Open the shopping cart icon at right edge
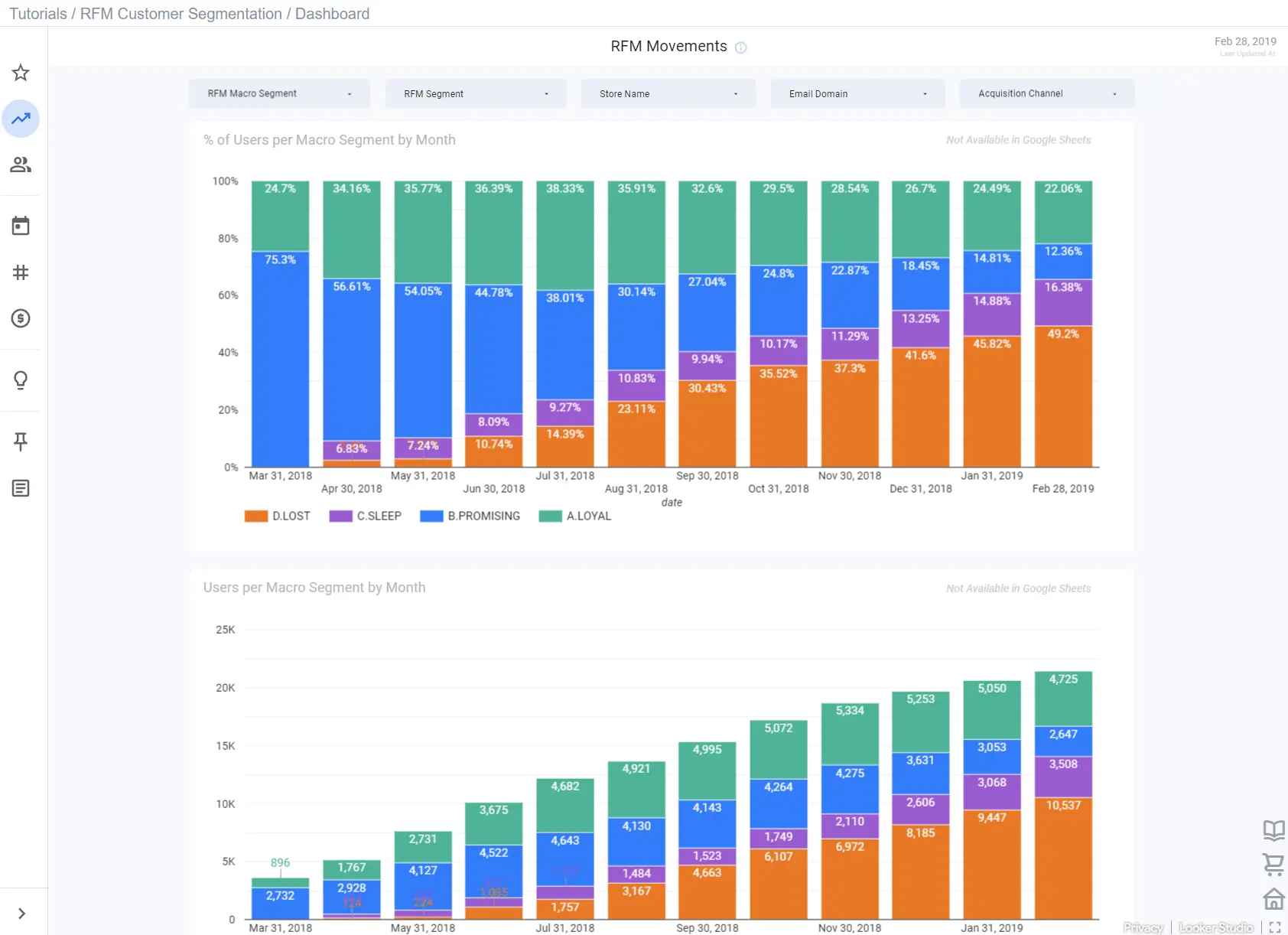Screen dimensions: 1288x935 [1273, 865]
